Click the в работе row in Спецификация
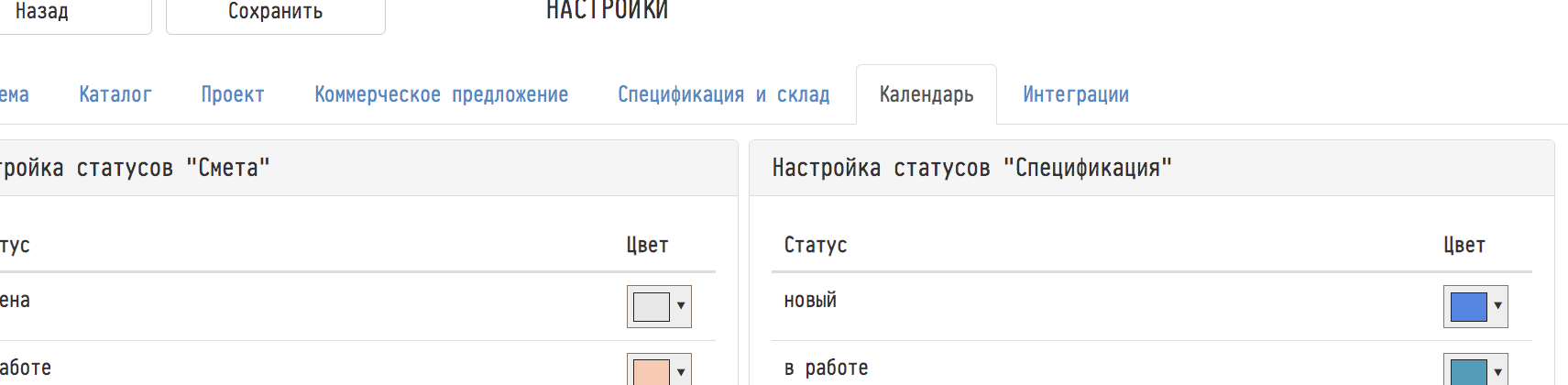Screen dimensions: 1568x385 click(x=826, y=368)
